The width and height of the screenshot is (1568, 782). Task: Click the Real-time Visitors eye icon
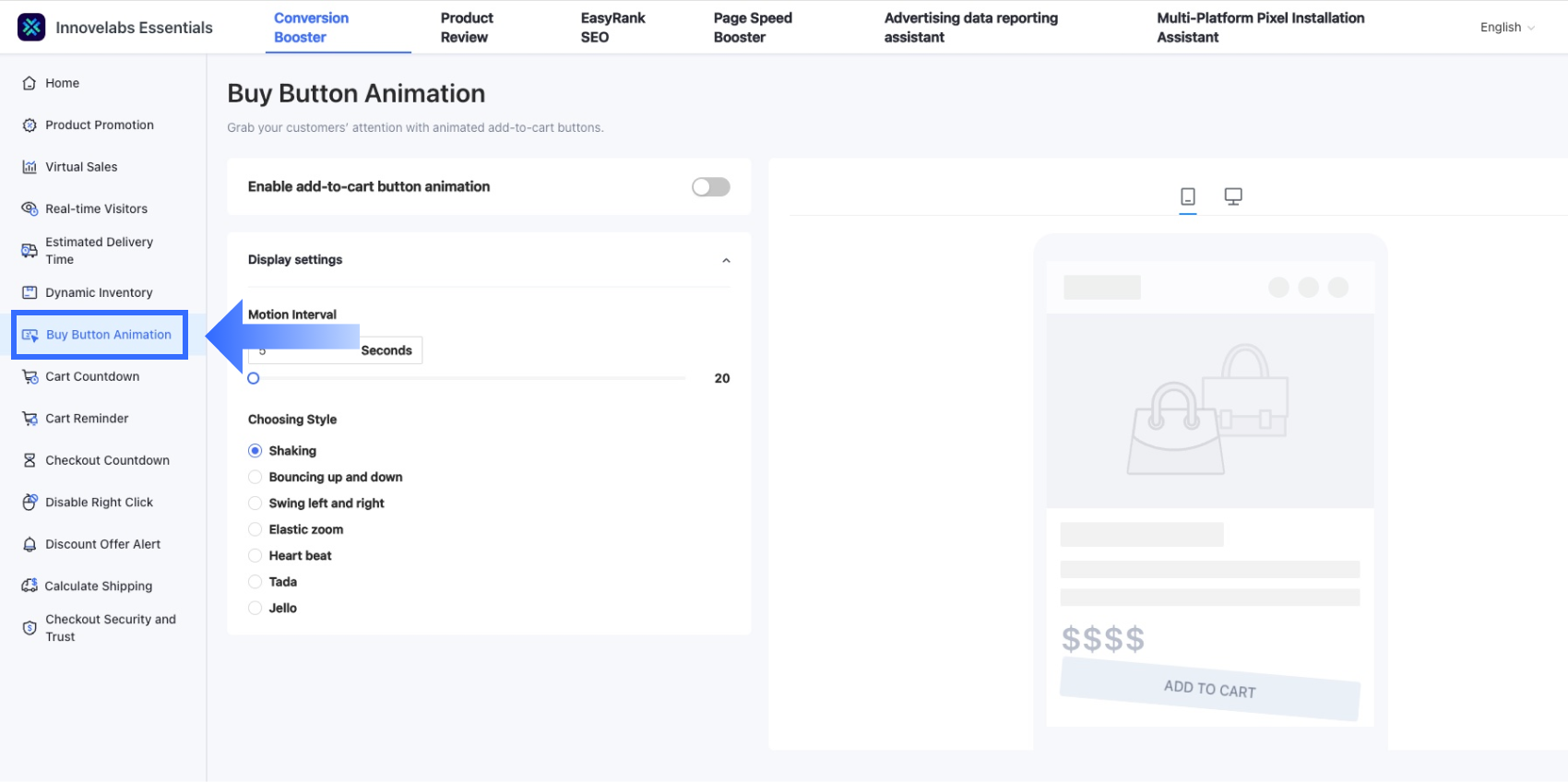point(30,208)
